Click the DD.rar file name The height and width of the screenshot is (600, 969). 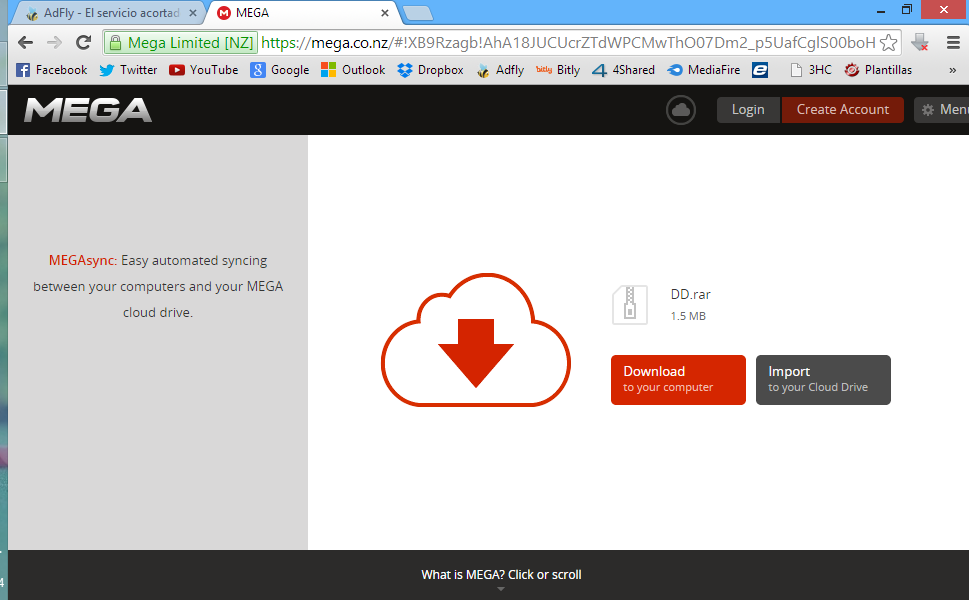[x=690, y=294]
